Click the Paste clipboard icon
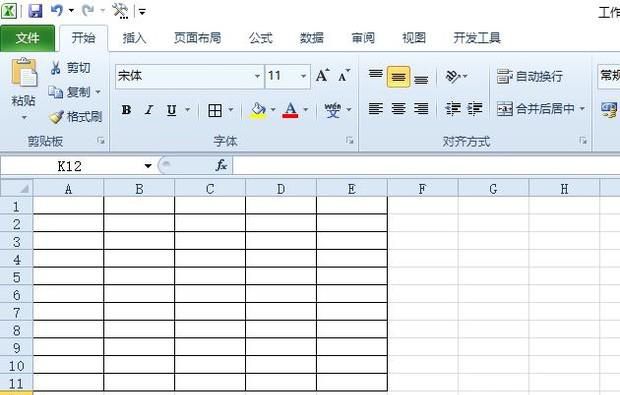The width and height of the screenshot is (620, 395). [24, 72]
